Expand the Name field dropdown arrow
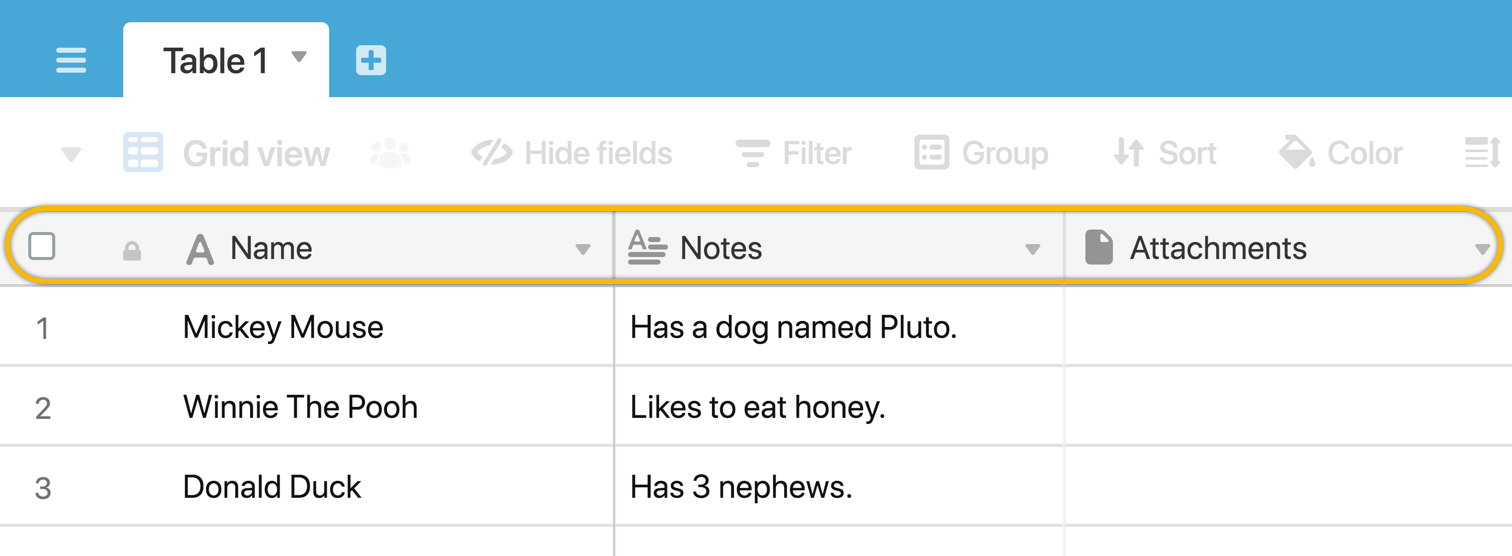Viewport: 1512px width, 556px height. tap(583, 249)
